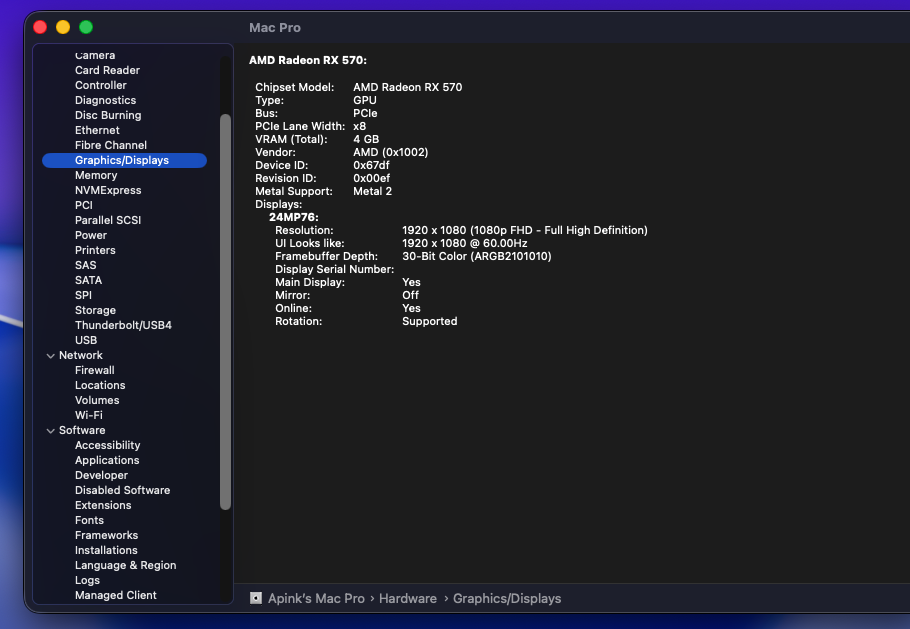Click the VRAM value 4 GB
Viewport: 910px width, 629px height.
click(x=366, y=139)
